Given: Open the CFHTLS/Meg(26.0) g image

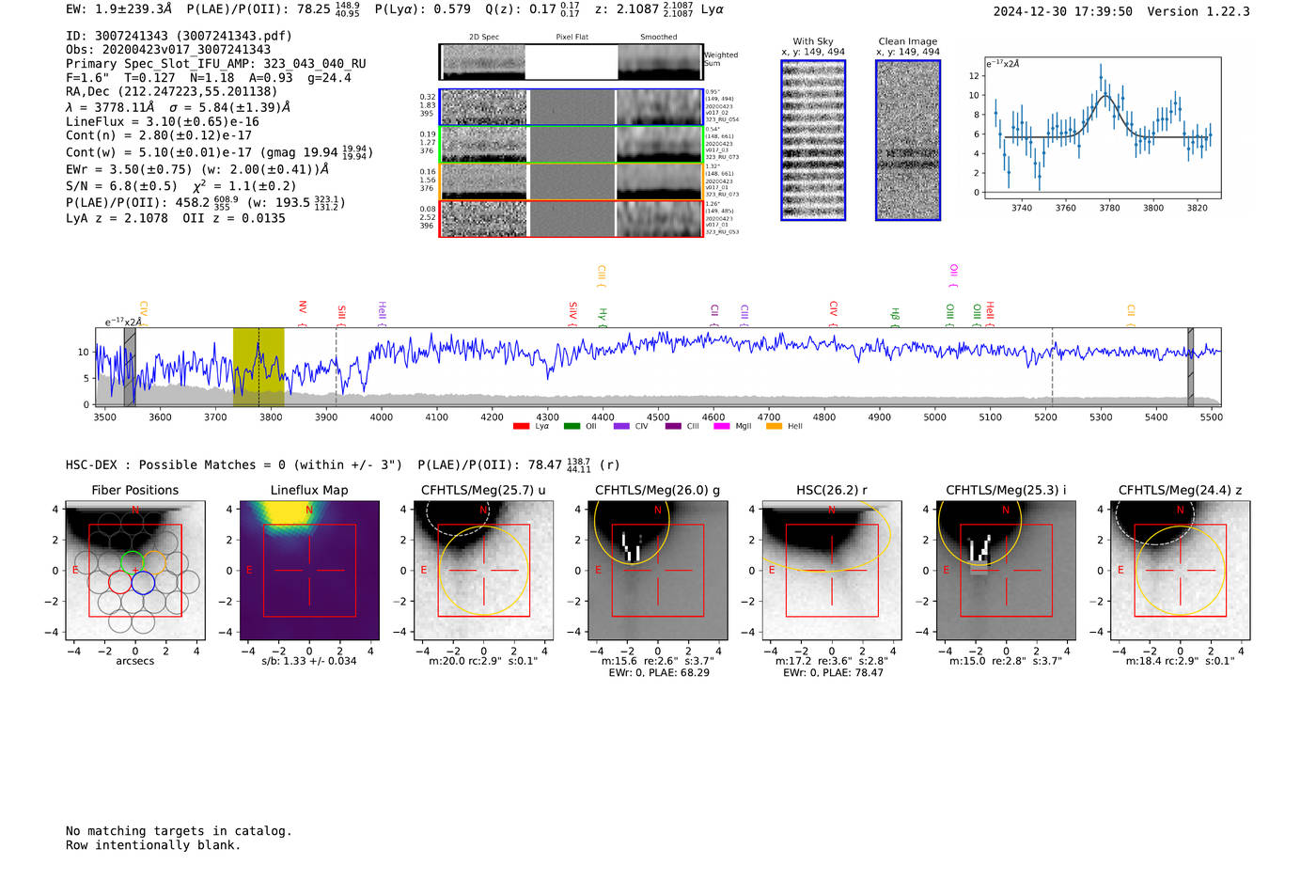Looking at the screenshot, I should pyautogui.click(x=657, y=571).
